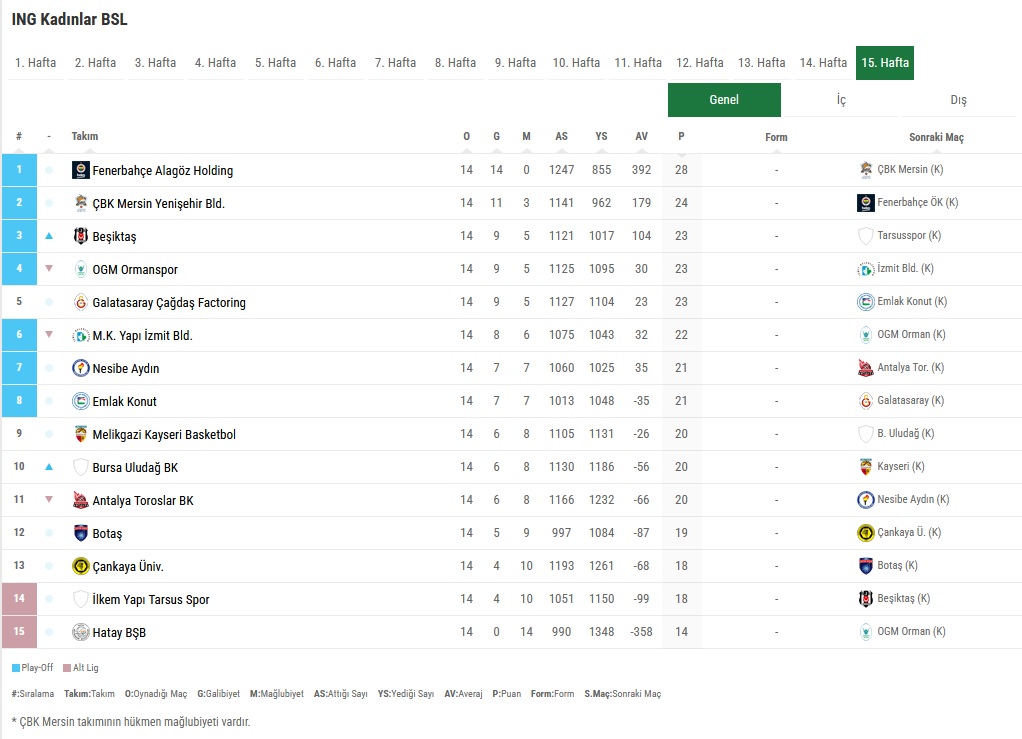Click the Melikgazi Kayseri Basketbol logo

81,434
